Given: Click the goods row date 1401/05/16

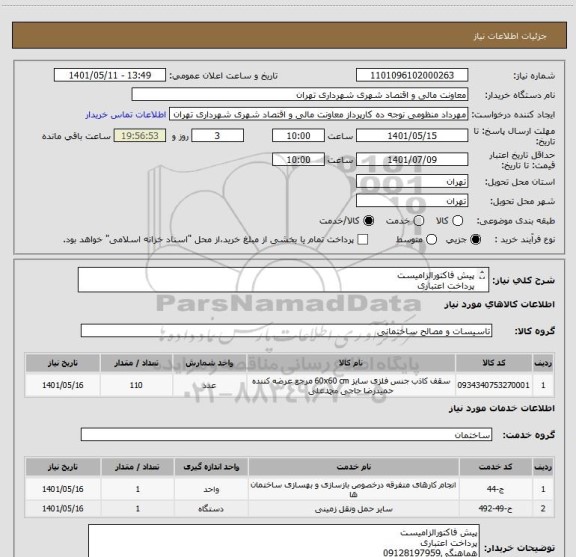Looking at the screenshot, I should (x=63, y=385).
